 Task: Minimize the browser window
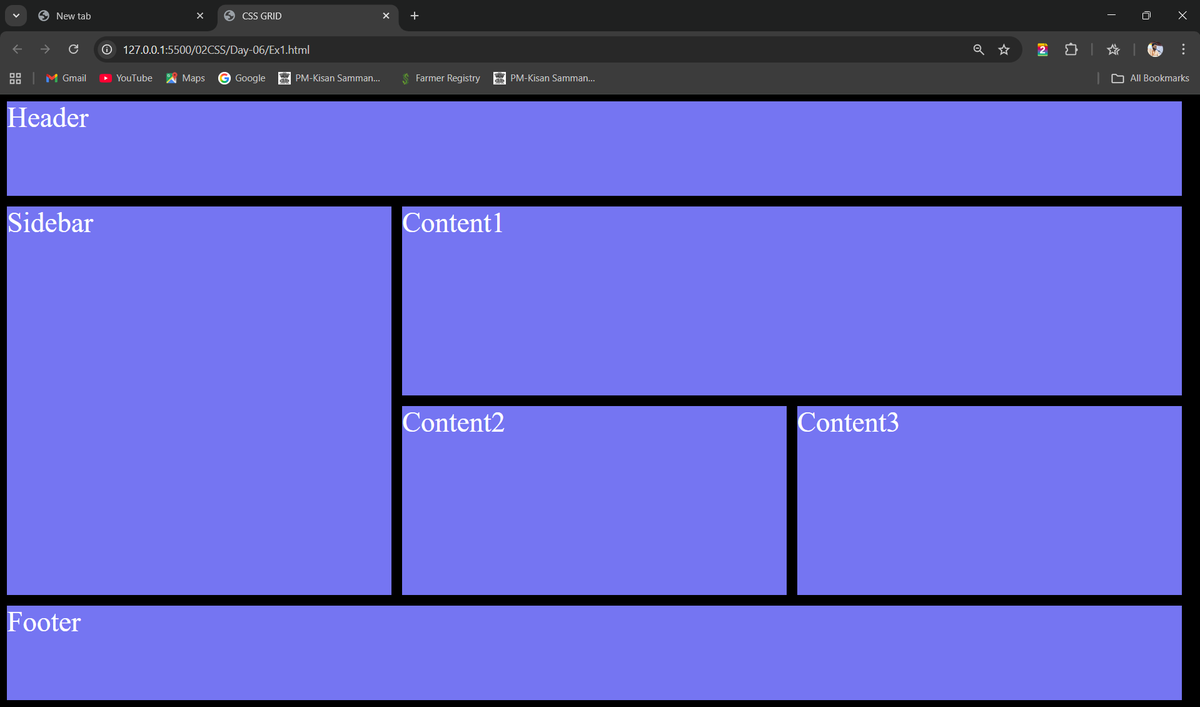[1110, 16]
